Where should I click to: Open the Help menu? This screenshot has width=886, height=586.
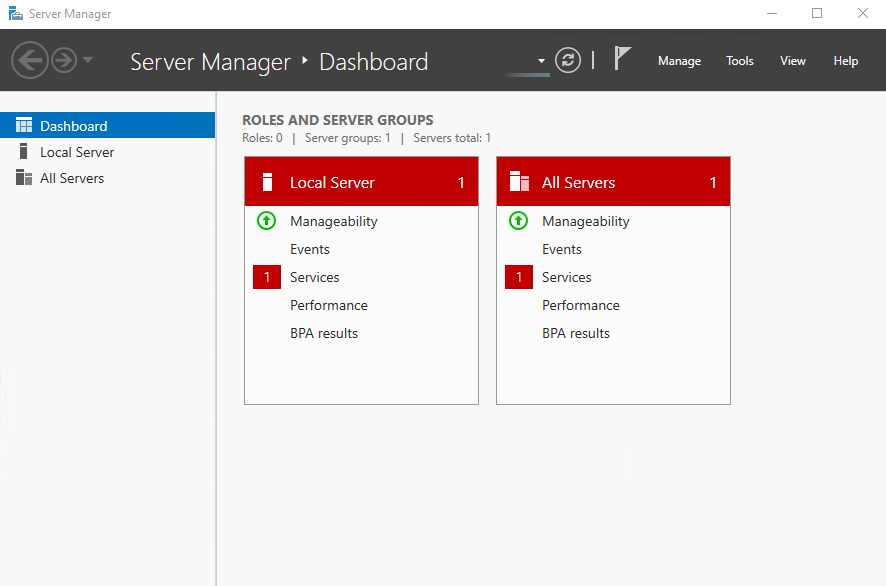[x=846, y=61]
